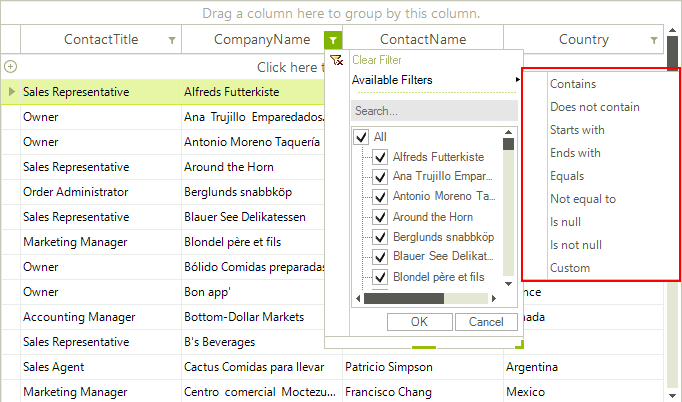The width and height of the screenshot is (682, 402).
Task: Confirm filter with OK button
Action: [419, 322]
